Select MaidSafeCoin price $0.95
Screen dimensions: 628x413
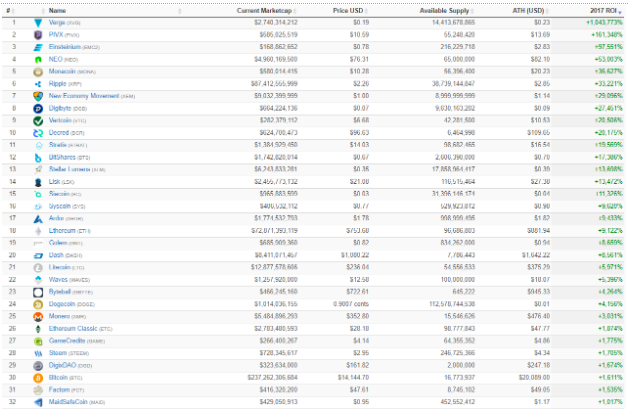(x=361, y=403)
